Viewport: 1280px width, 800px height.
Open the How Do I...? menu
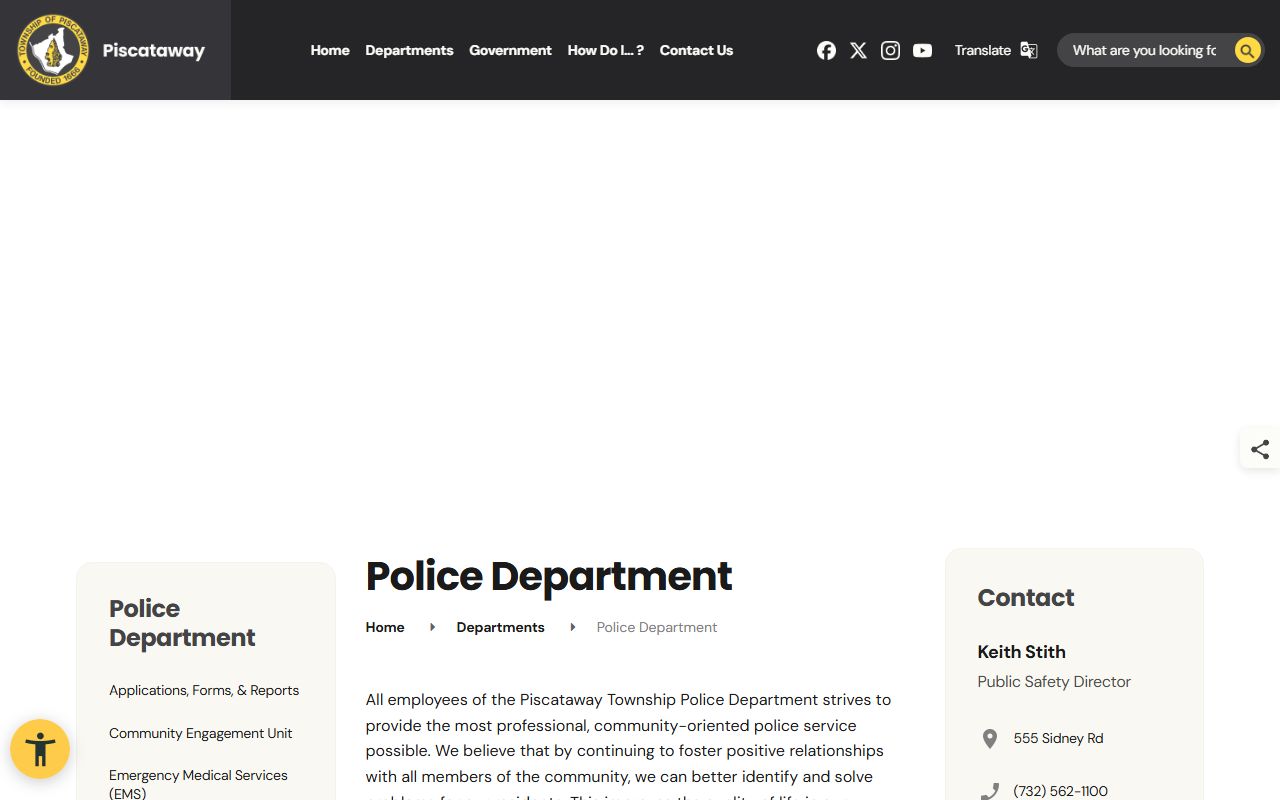606,50
